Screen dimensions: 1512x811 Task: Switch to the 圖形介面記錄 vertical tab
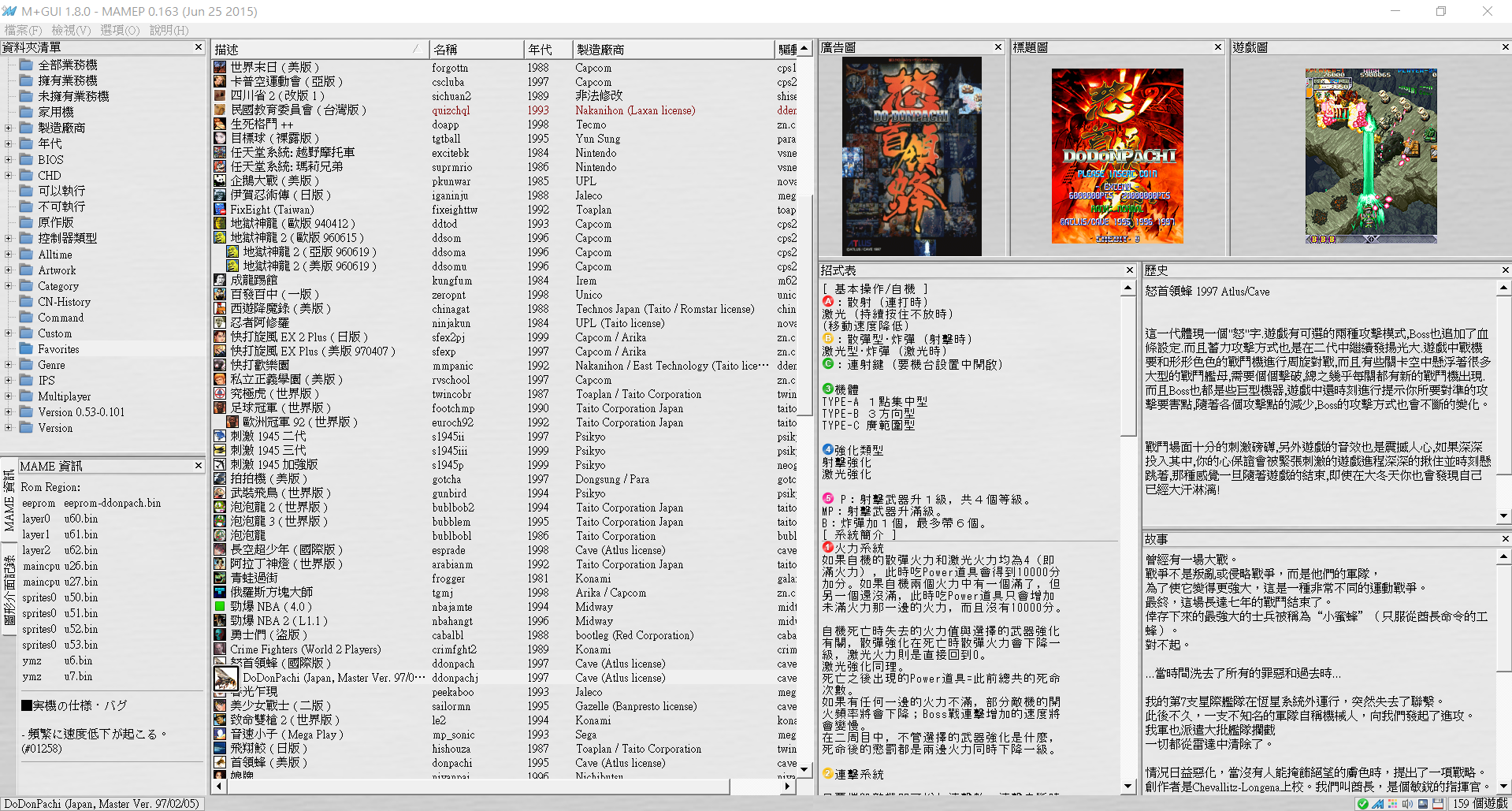[9, 590]
